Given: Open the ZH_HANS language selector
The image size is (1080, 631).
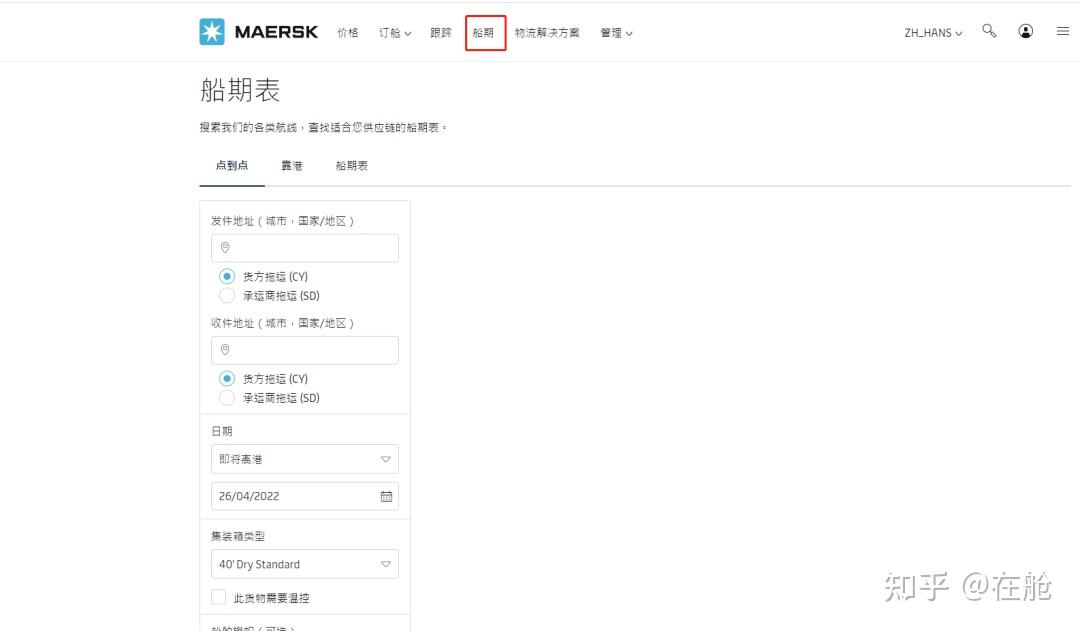Looking at the screenshot, I should [931, 31].
